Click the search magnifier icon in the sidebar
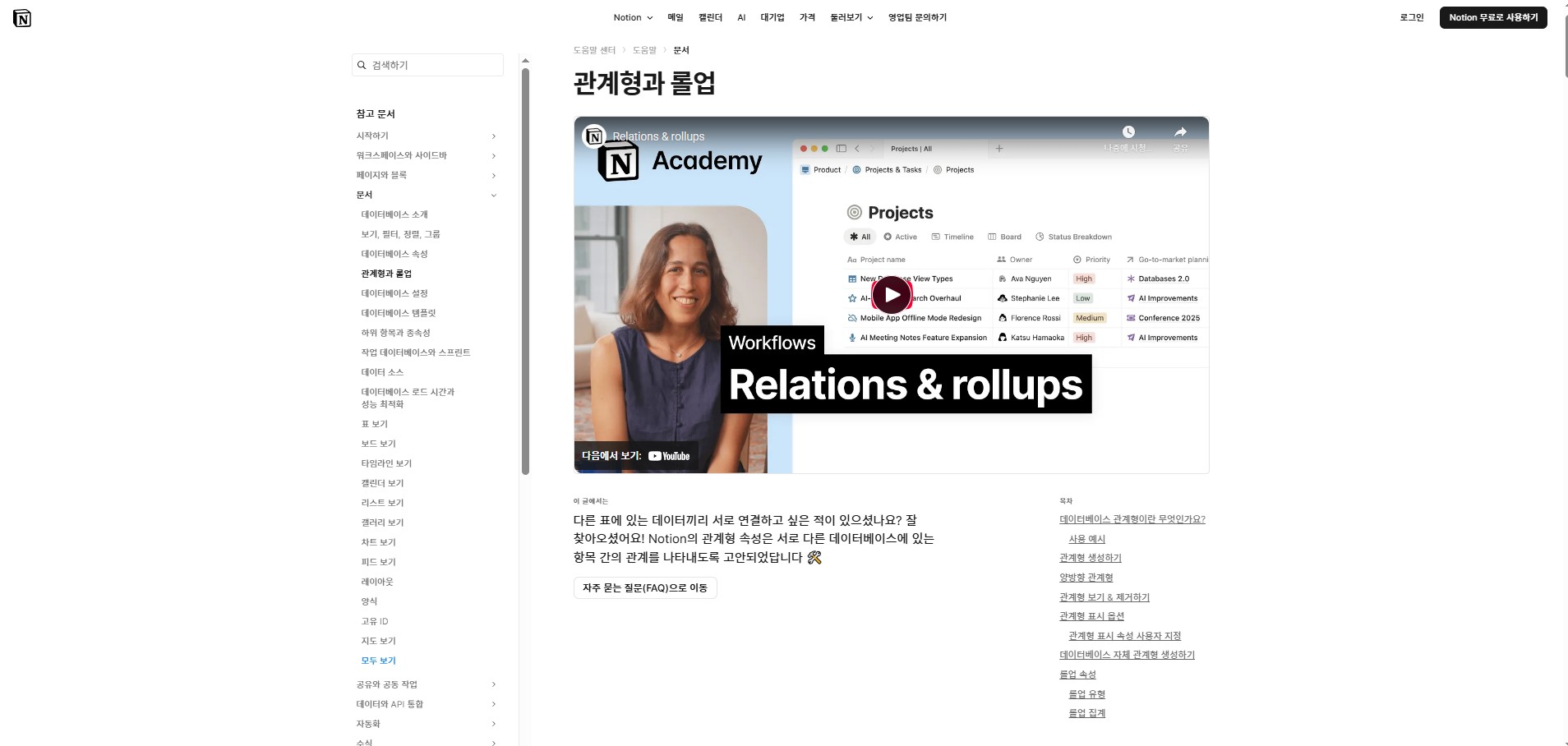Screen dimensions: 1568x746 [362, 65]
